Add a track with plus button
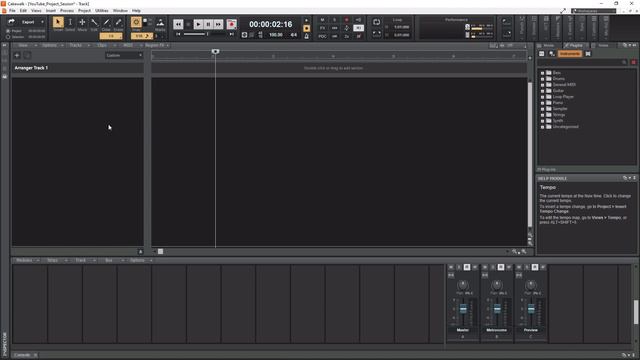 (x=17, y=56)
